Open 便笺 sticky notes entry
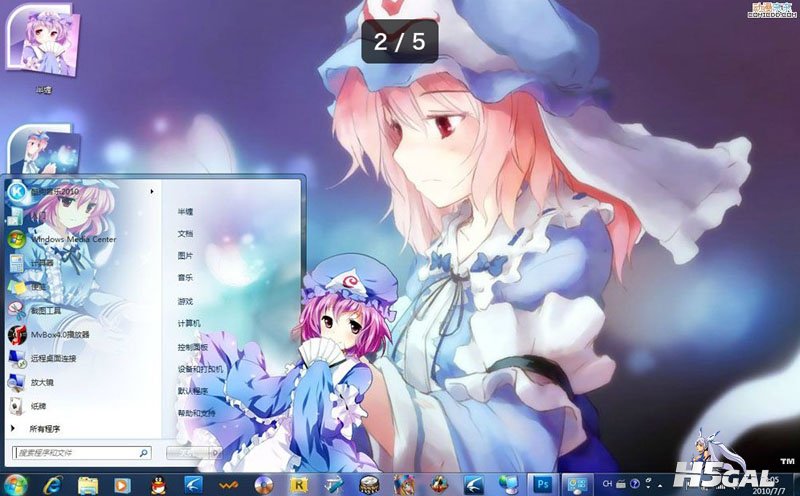Screen dimensions: 800x496 point(81,287)
